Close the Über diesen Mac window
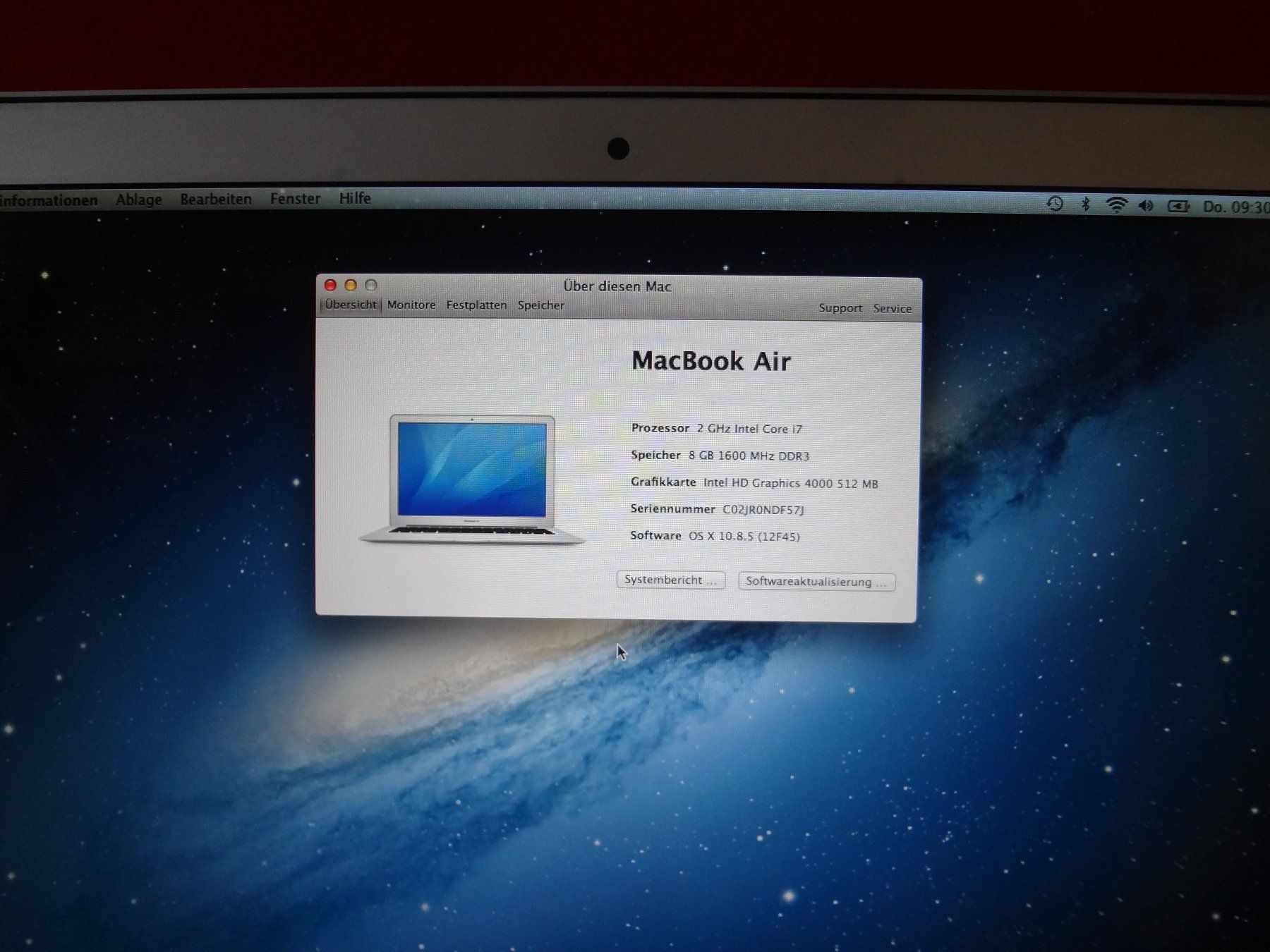1270x952 pixels. 330,285
